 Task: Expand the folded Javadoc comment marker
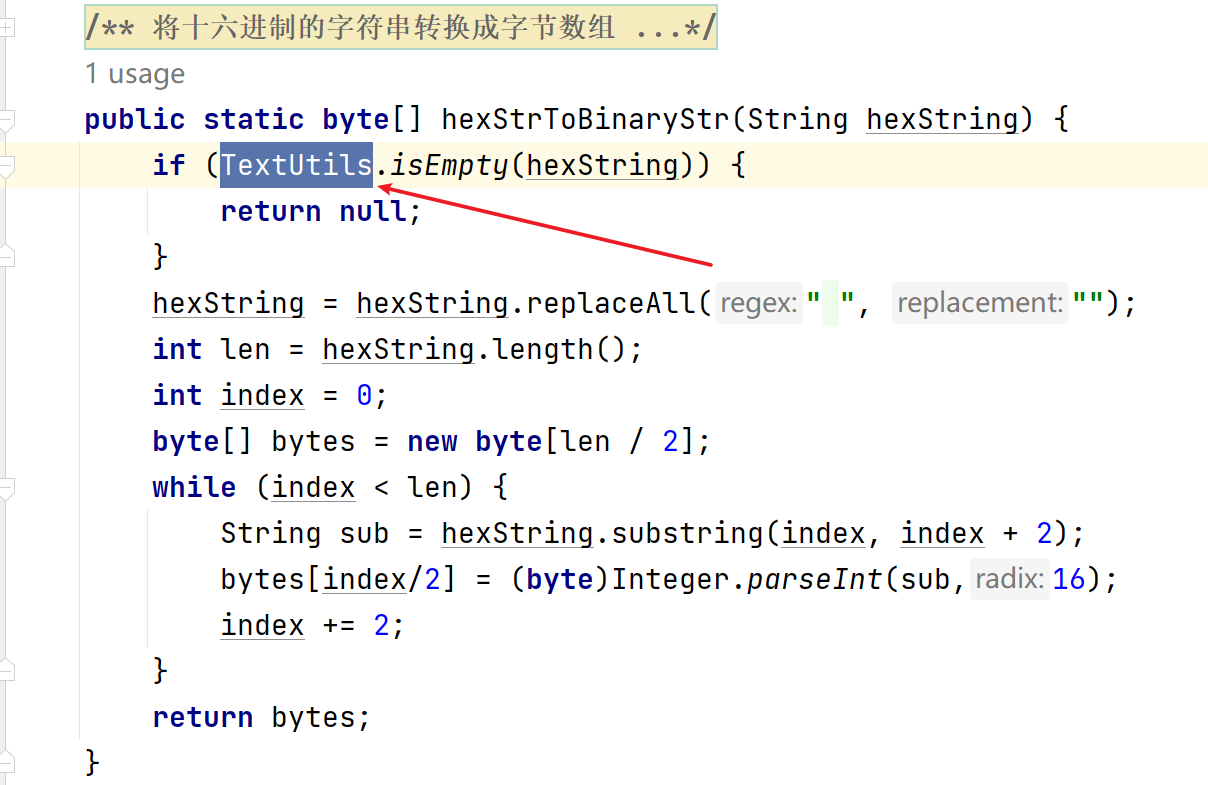click(7, 29)
